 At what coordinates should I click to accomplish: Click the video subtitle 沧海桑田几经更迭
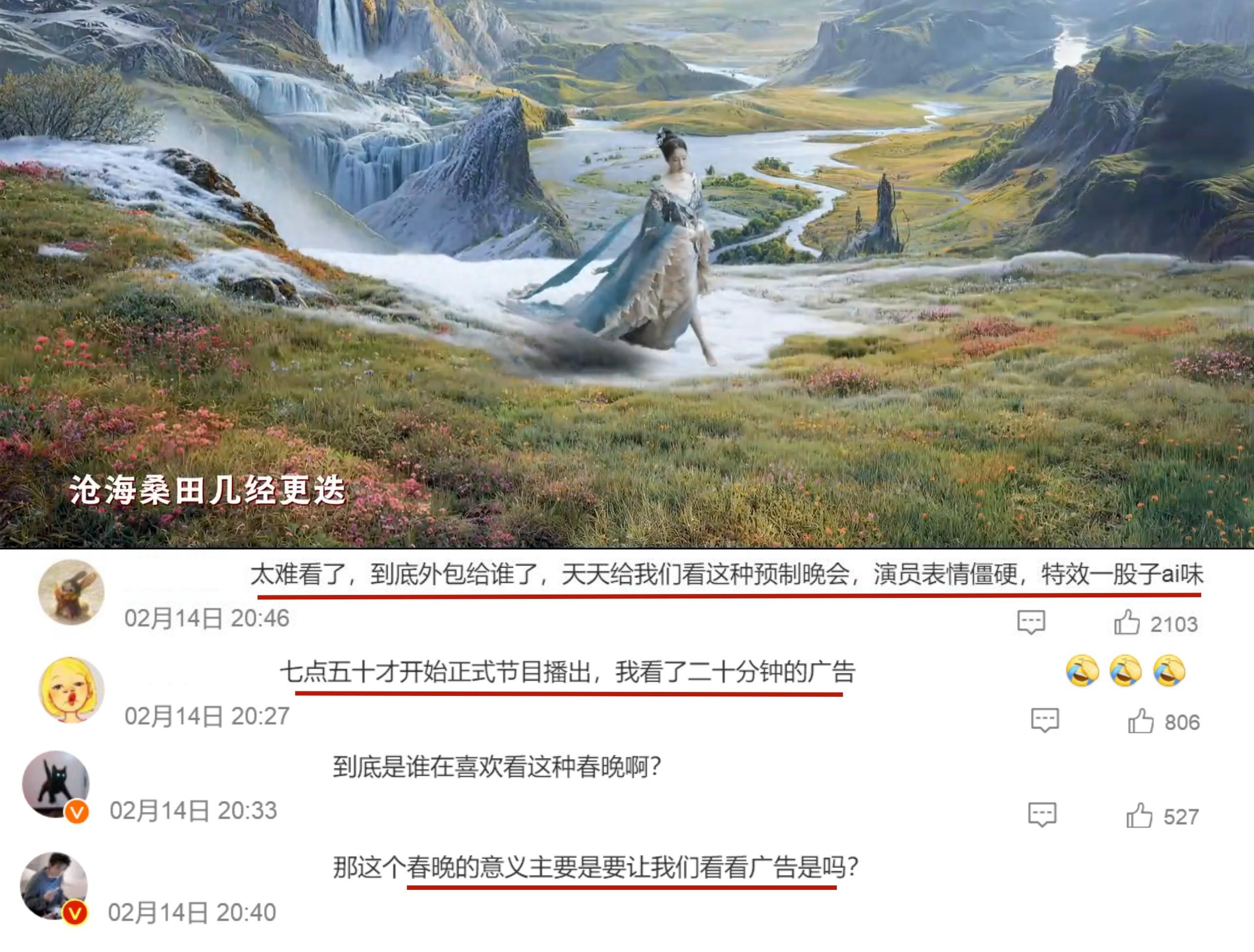(208, 491)
